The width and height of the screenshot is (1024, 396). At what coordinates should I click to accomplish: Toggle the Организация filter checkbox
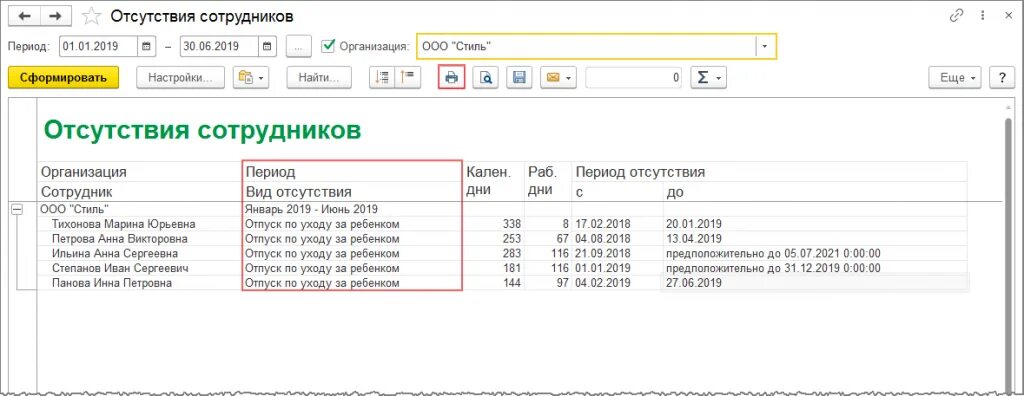coord(328,46)
